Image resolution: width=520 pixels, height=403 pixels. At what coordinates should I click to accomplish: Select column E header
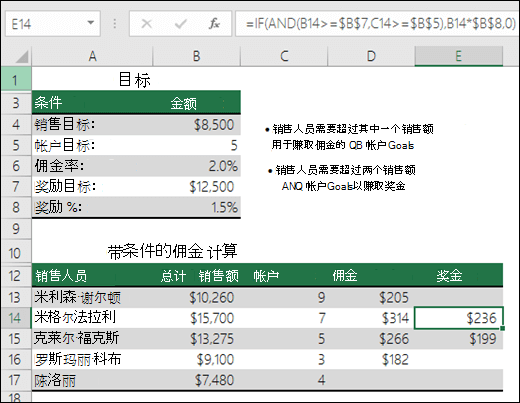459,56
